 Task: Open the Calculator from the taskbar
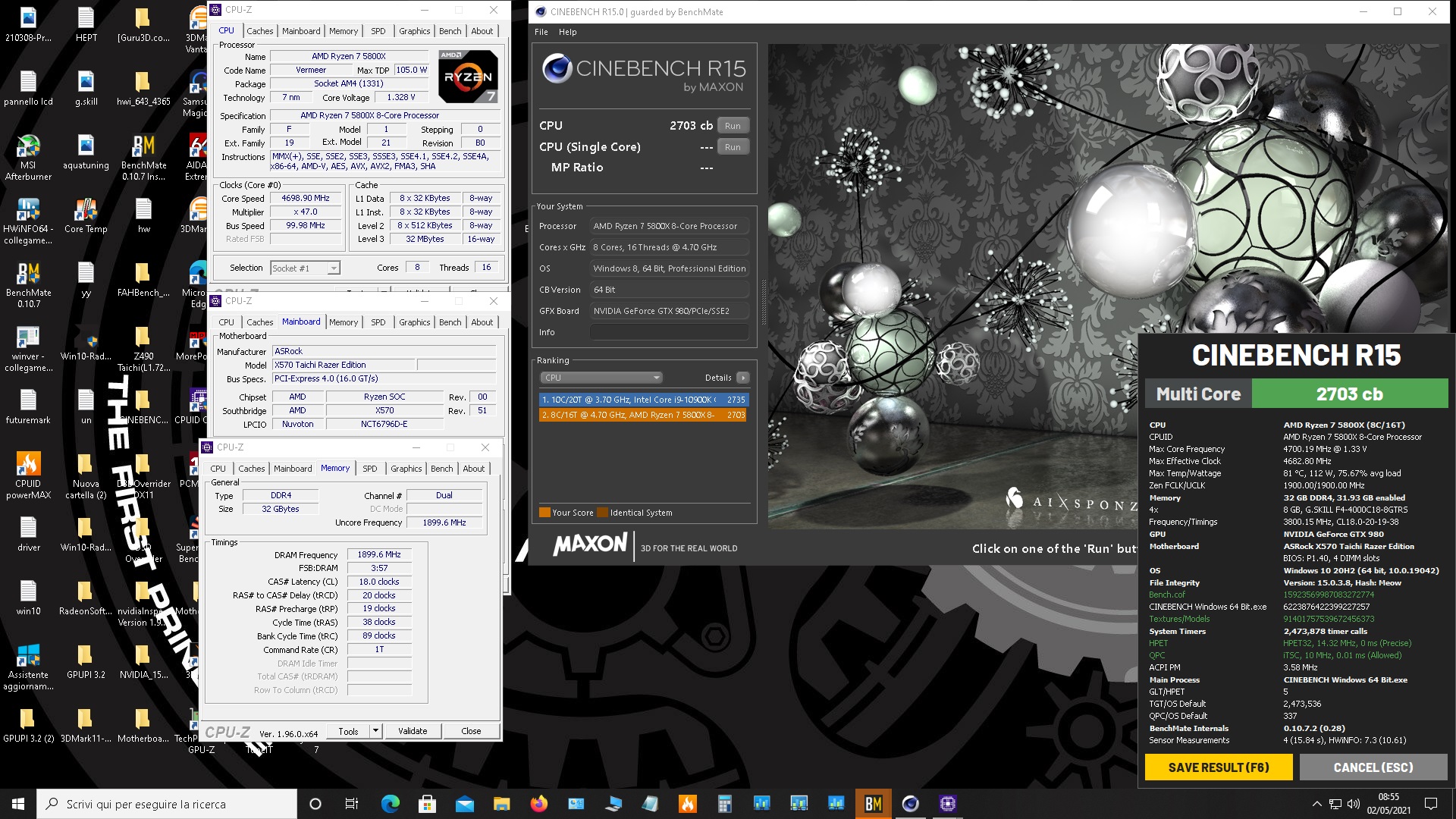click(724, 804)
